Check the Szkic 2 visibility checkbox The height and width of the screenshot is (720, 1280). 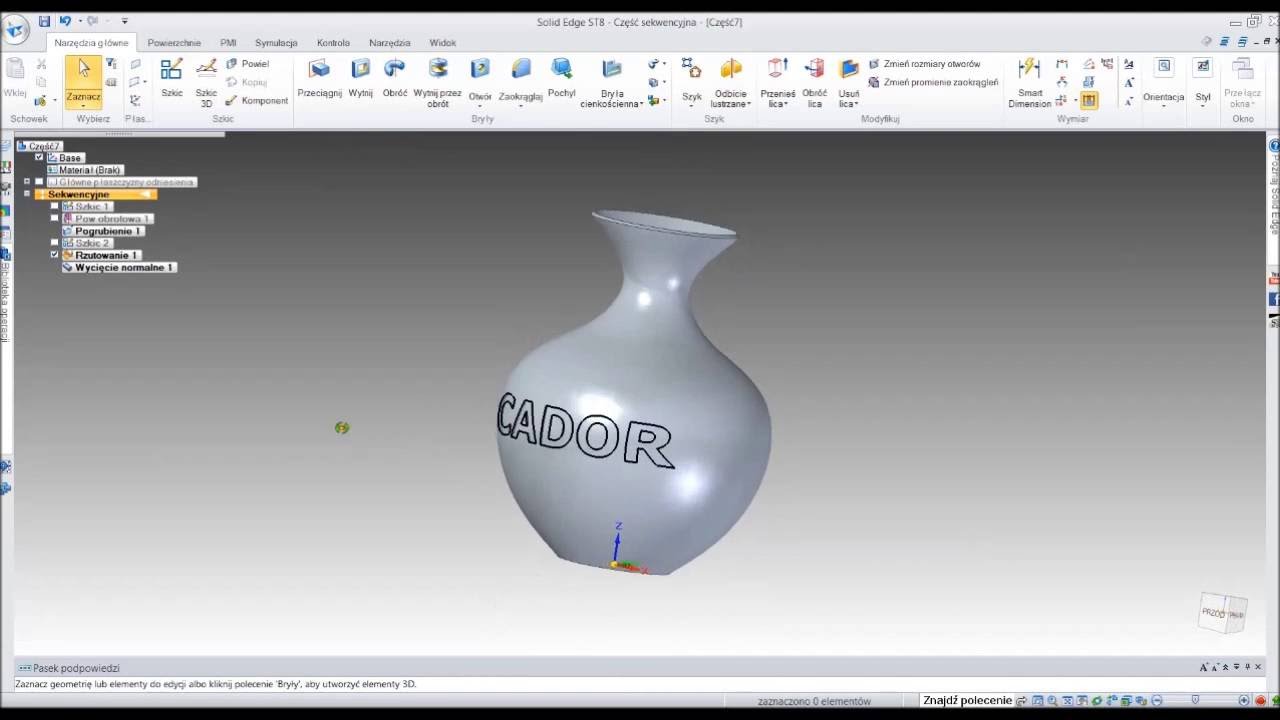[55, 243]
